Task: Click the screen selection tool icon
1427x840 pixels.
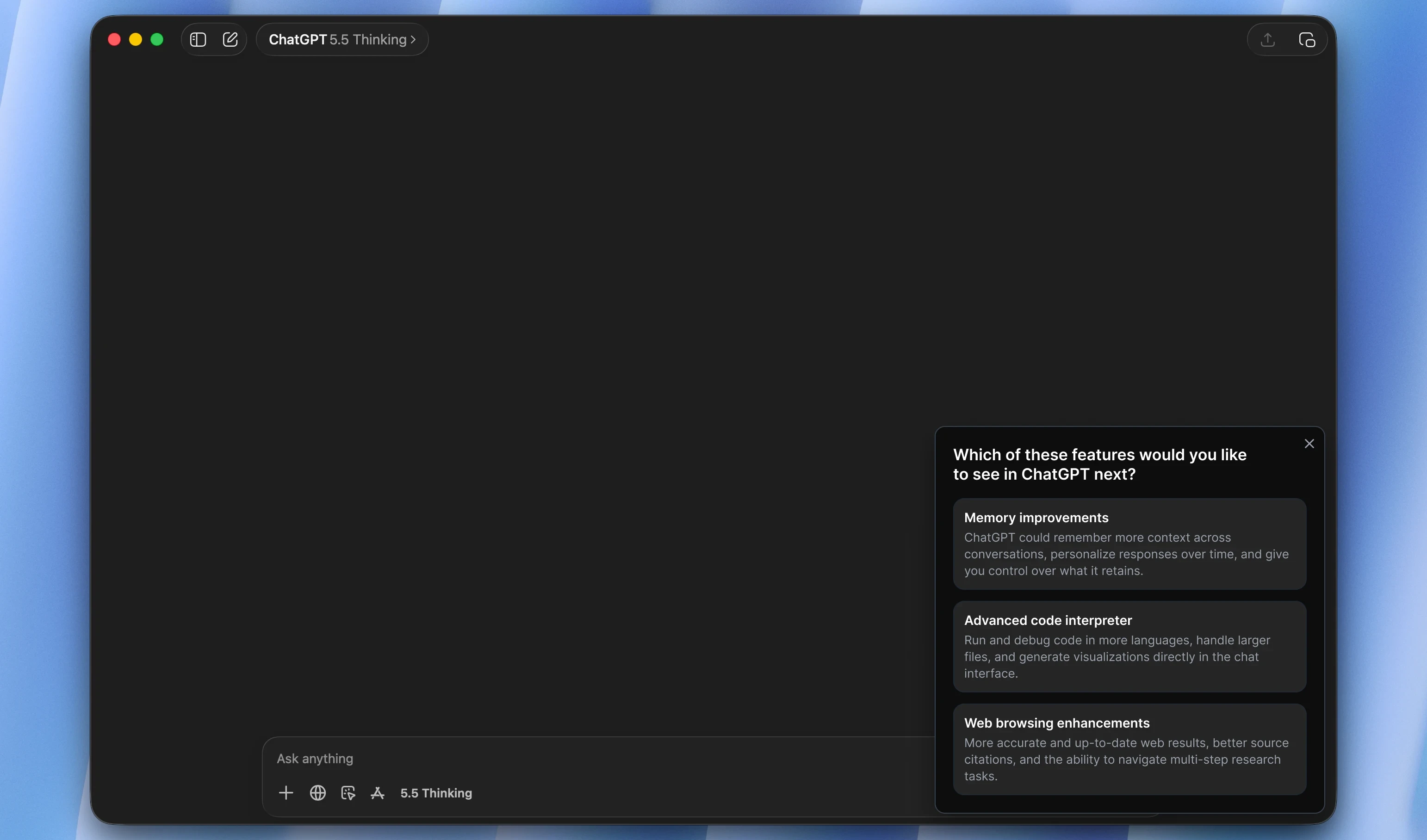Action: tap(347, 792)
